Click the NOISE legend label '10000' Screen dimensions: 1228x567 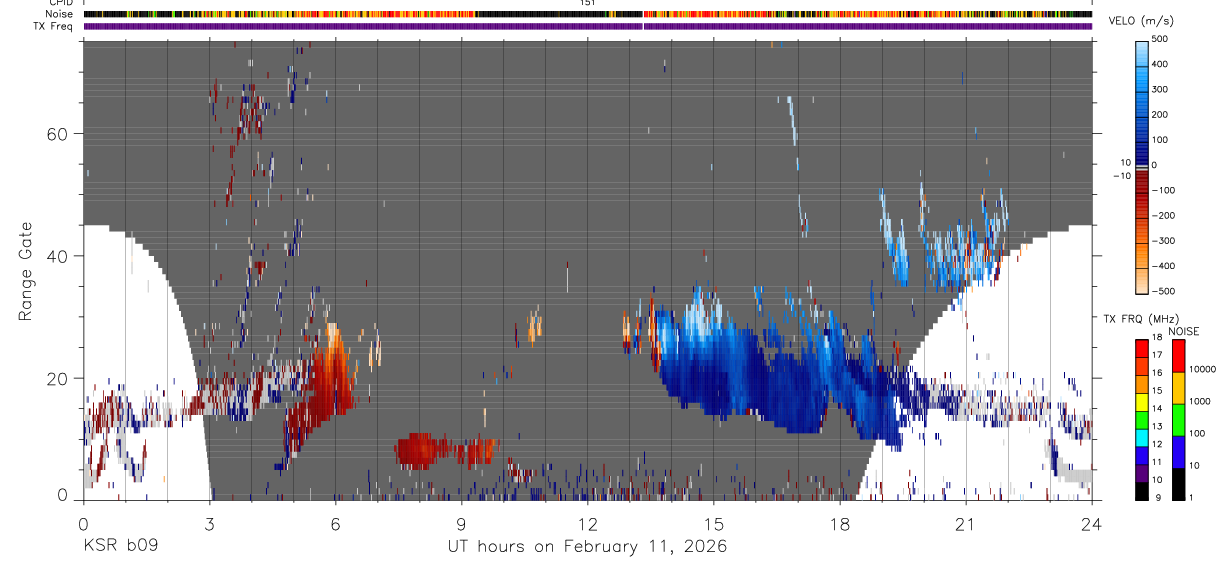[x=1203, y=370]
